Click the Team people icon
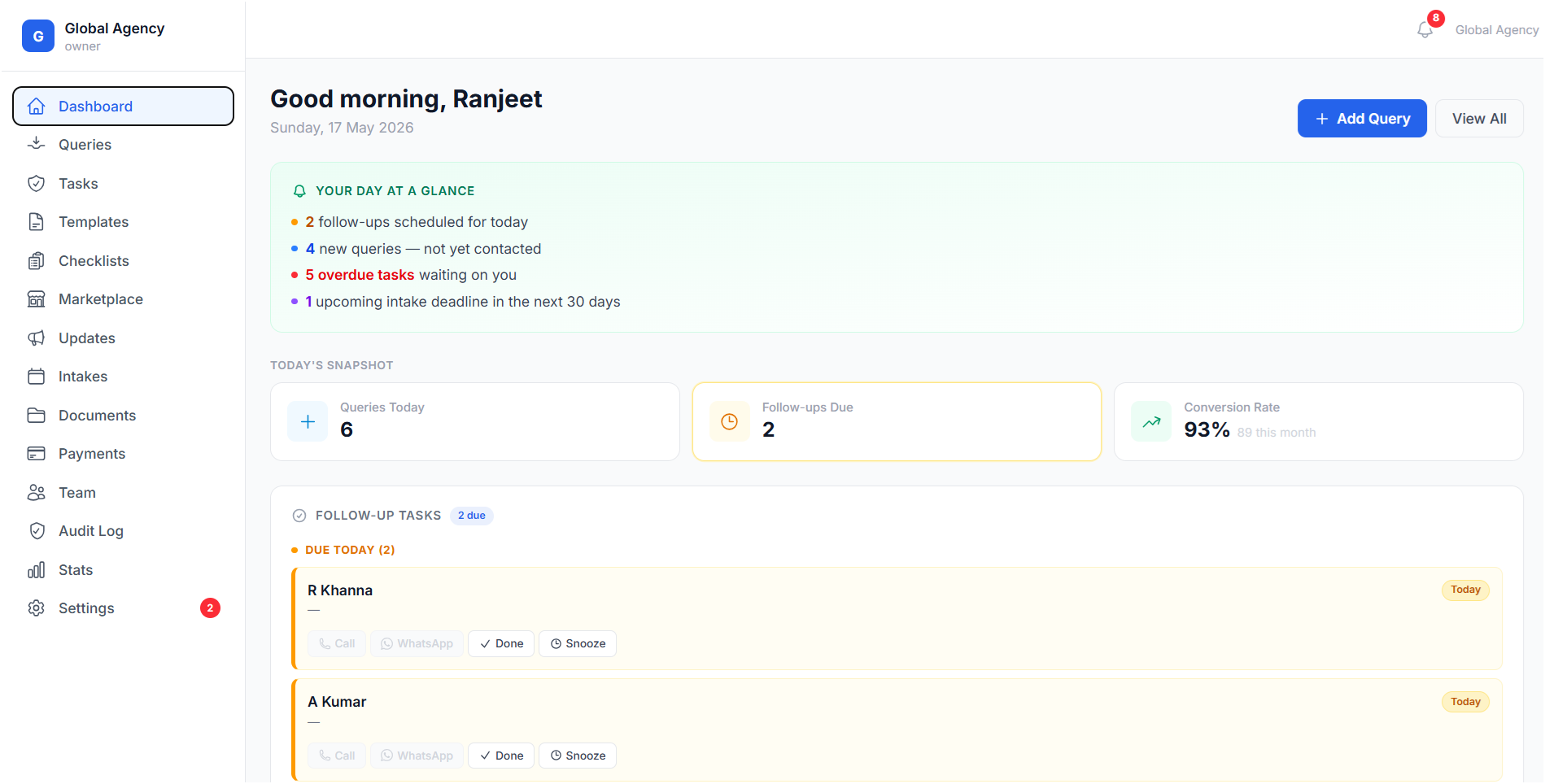The height and width of the screenshot is (784, 1545). tap(37, 493)
